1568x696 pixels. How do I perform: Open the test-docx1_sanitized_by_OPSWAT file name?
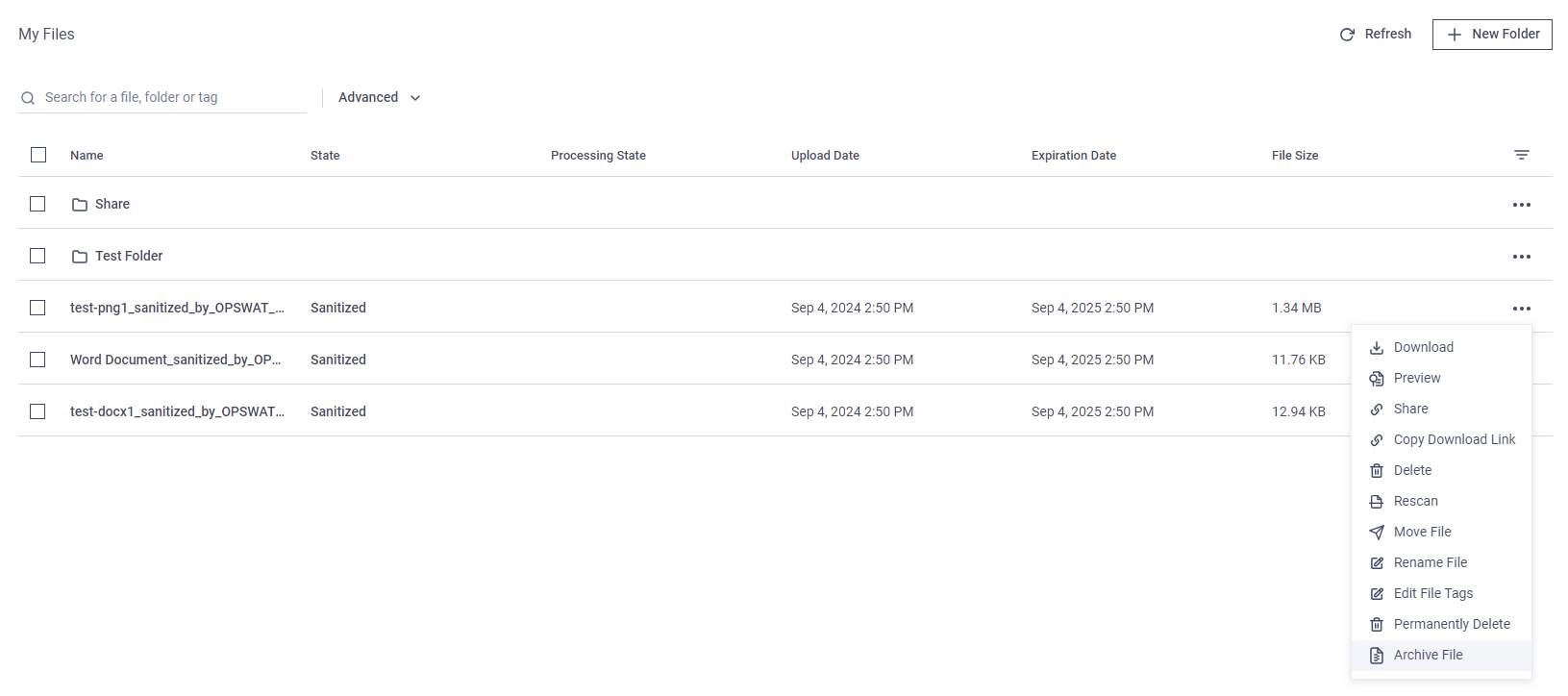[177, 411]
